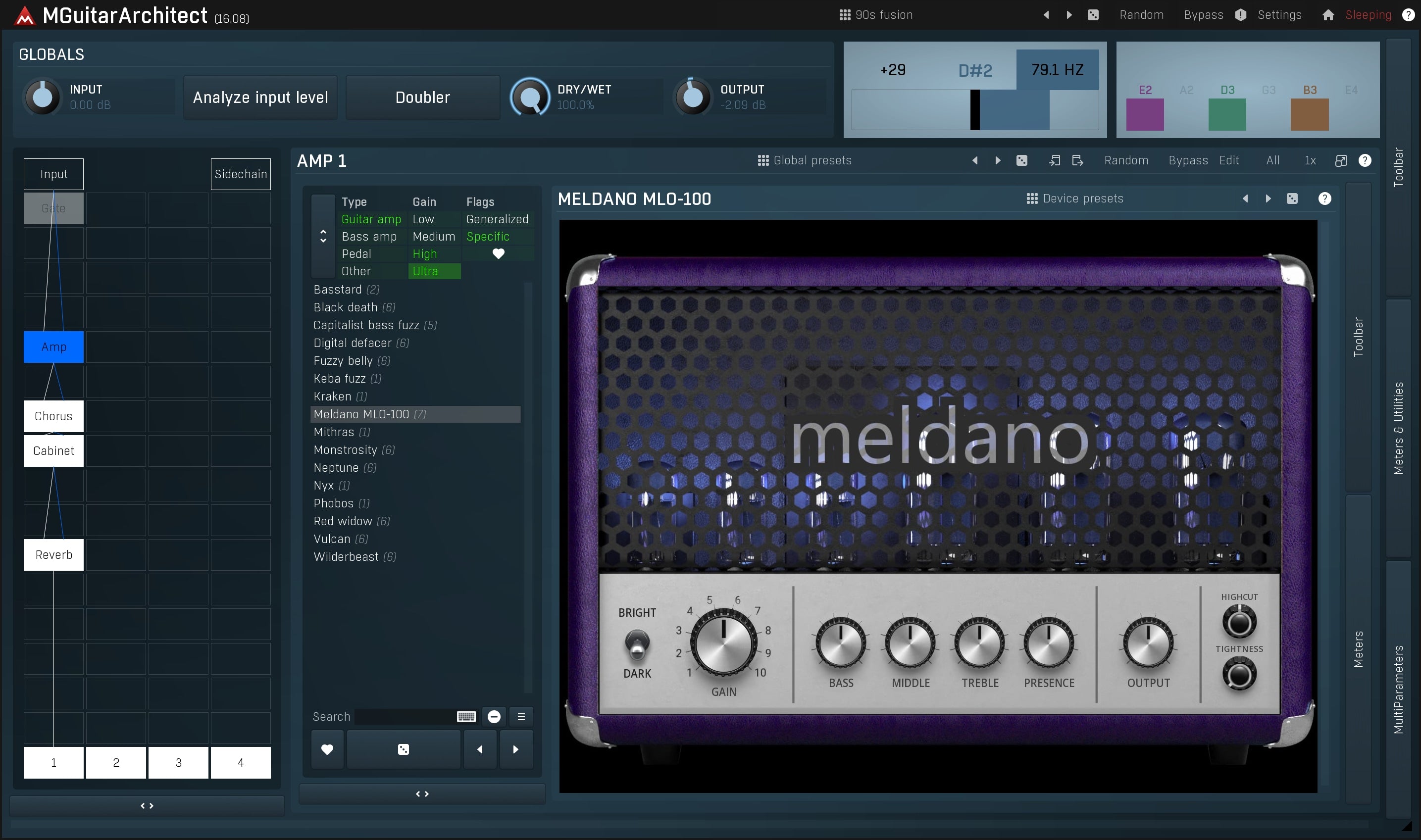Click the randomize dice icon in top bar

point(1093,15)
